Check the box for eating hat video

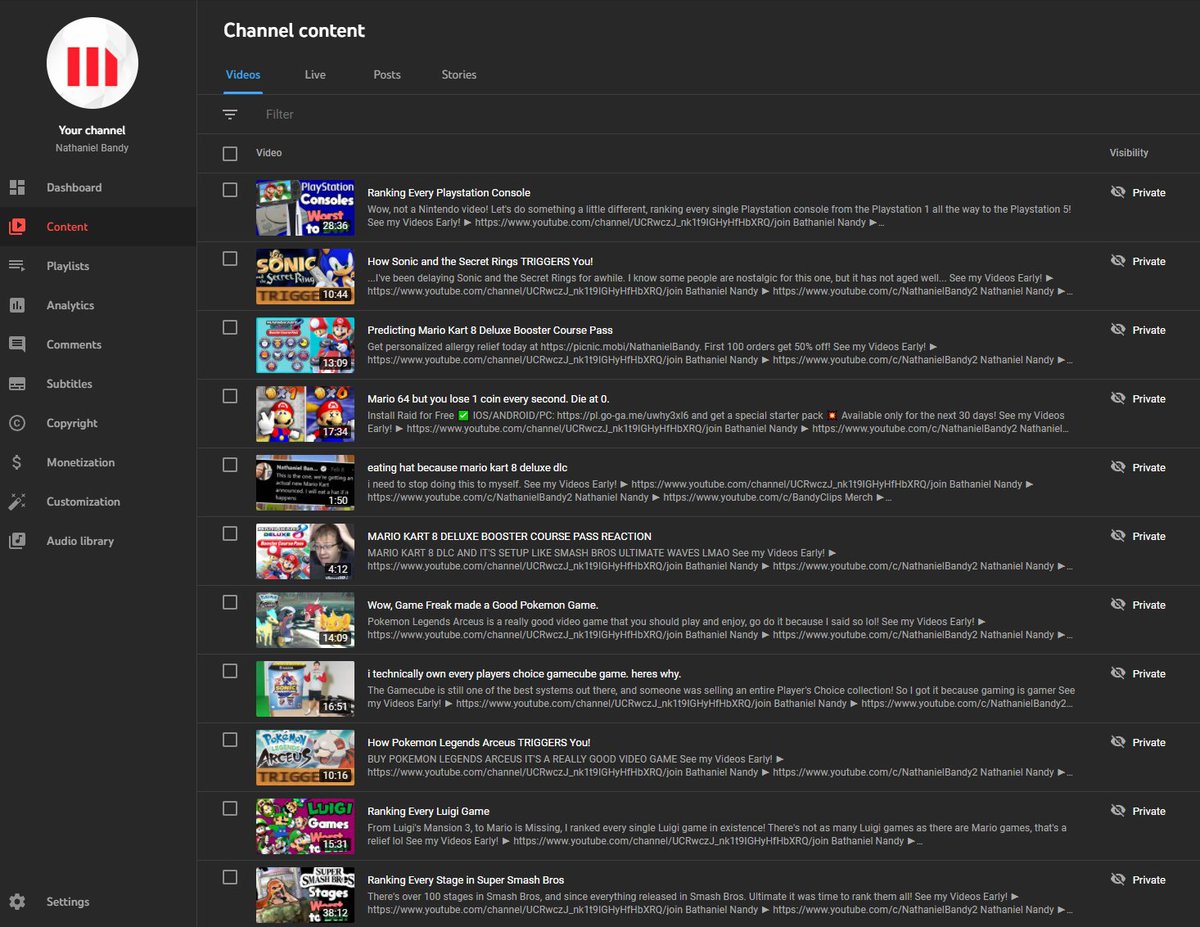(x=230, y=465)
